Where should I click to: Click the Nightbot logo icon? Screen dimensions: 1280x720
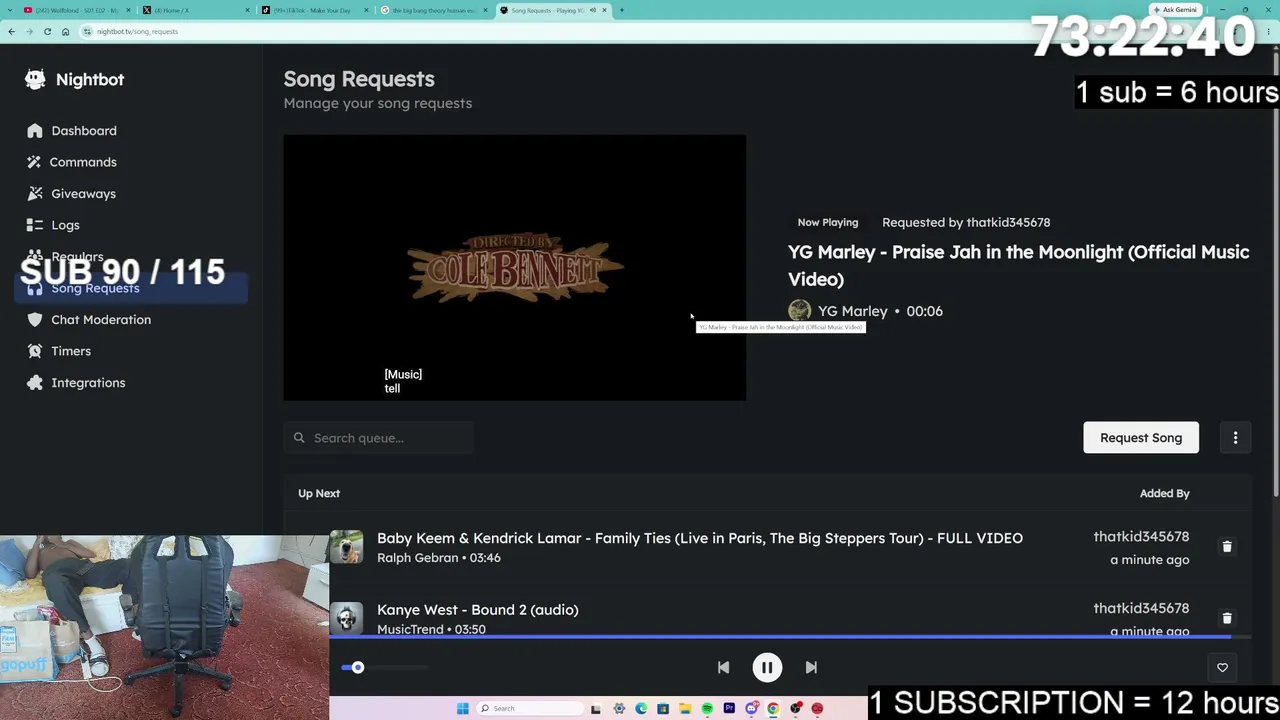coord(35,79)
